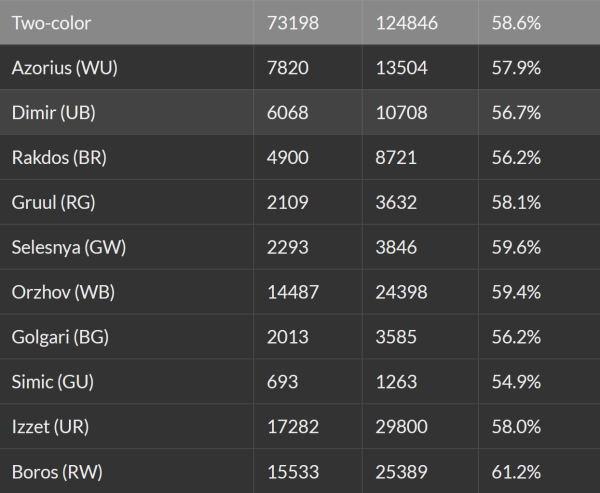Image resolution: width=600 pixels, height=493 pixels.
Task: Select the Orzhov games value 24398
Action: 402,291
